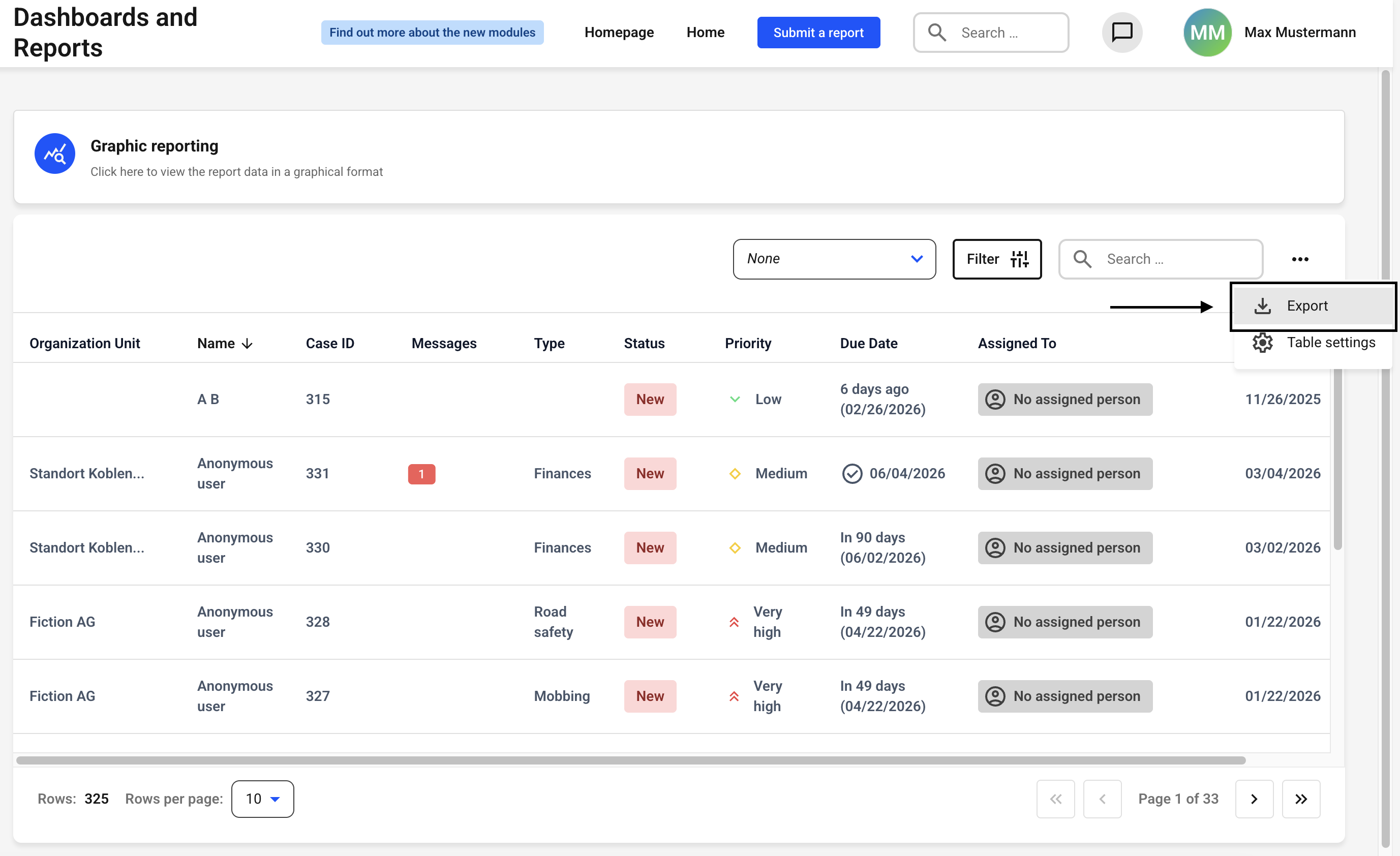Image resolution: width=1400 pixels, height=856 pixels.
Task: Click the MM user avatar
Action: [1207, 33]
